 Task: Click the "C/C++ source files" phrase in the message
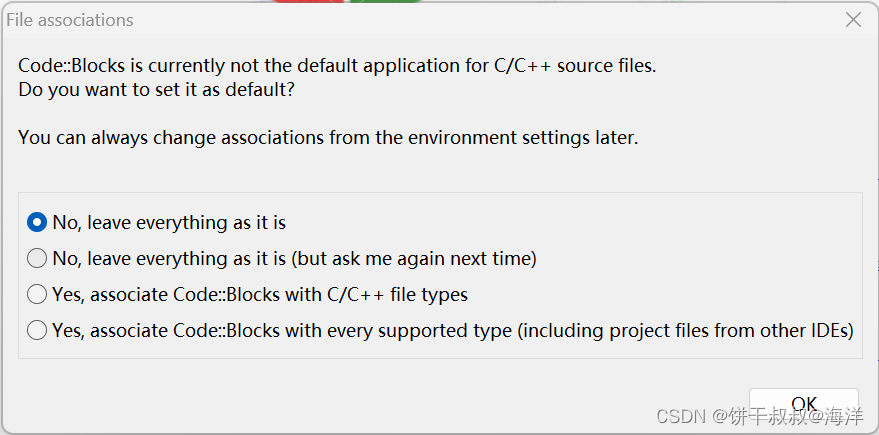574,66
